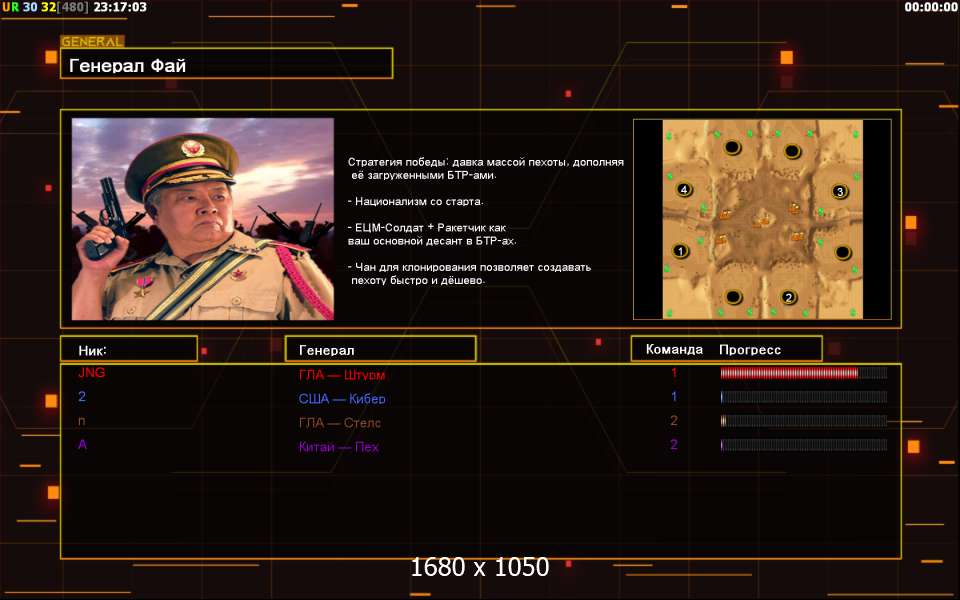Click 'США — Кибер' general entry

(342, 399)
